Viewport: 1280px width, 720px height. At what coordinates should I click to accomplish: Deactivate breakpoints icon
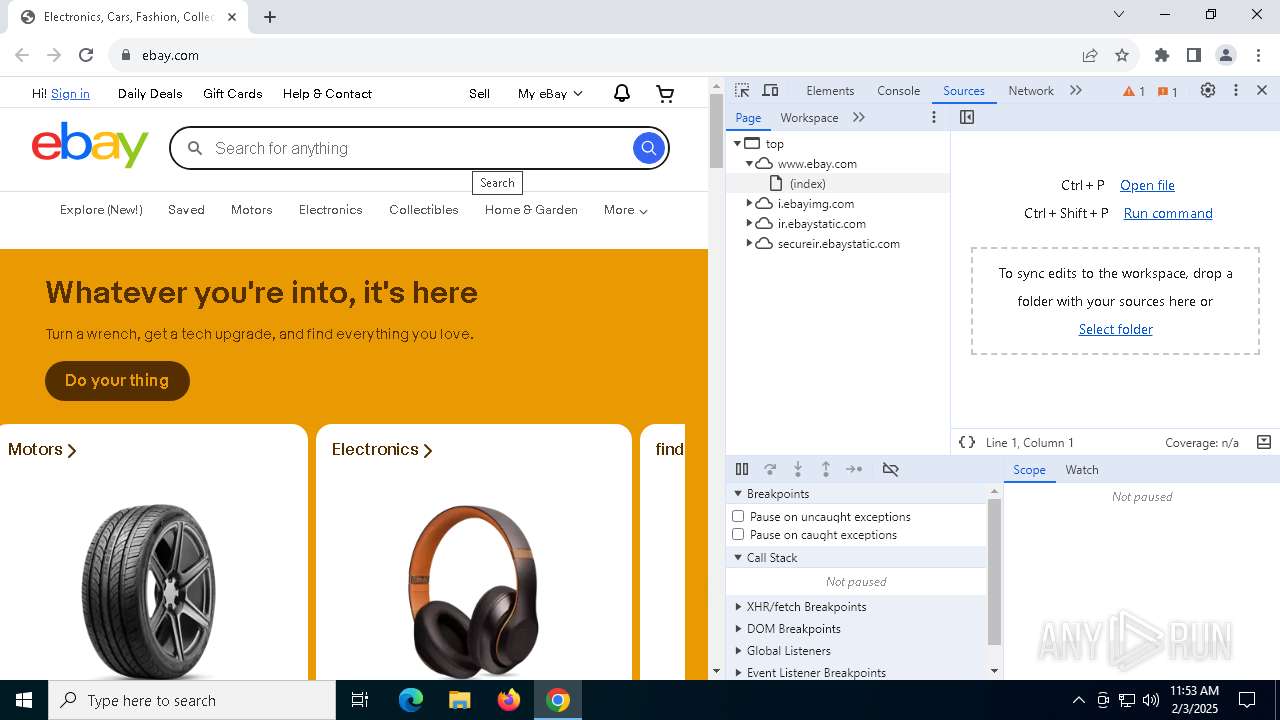coord(891,469)
